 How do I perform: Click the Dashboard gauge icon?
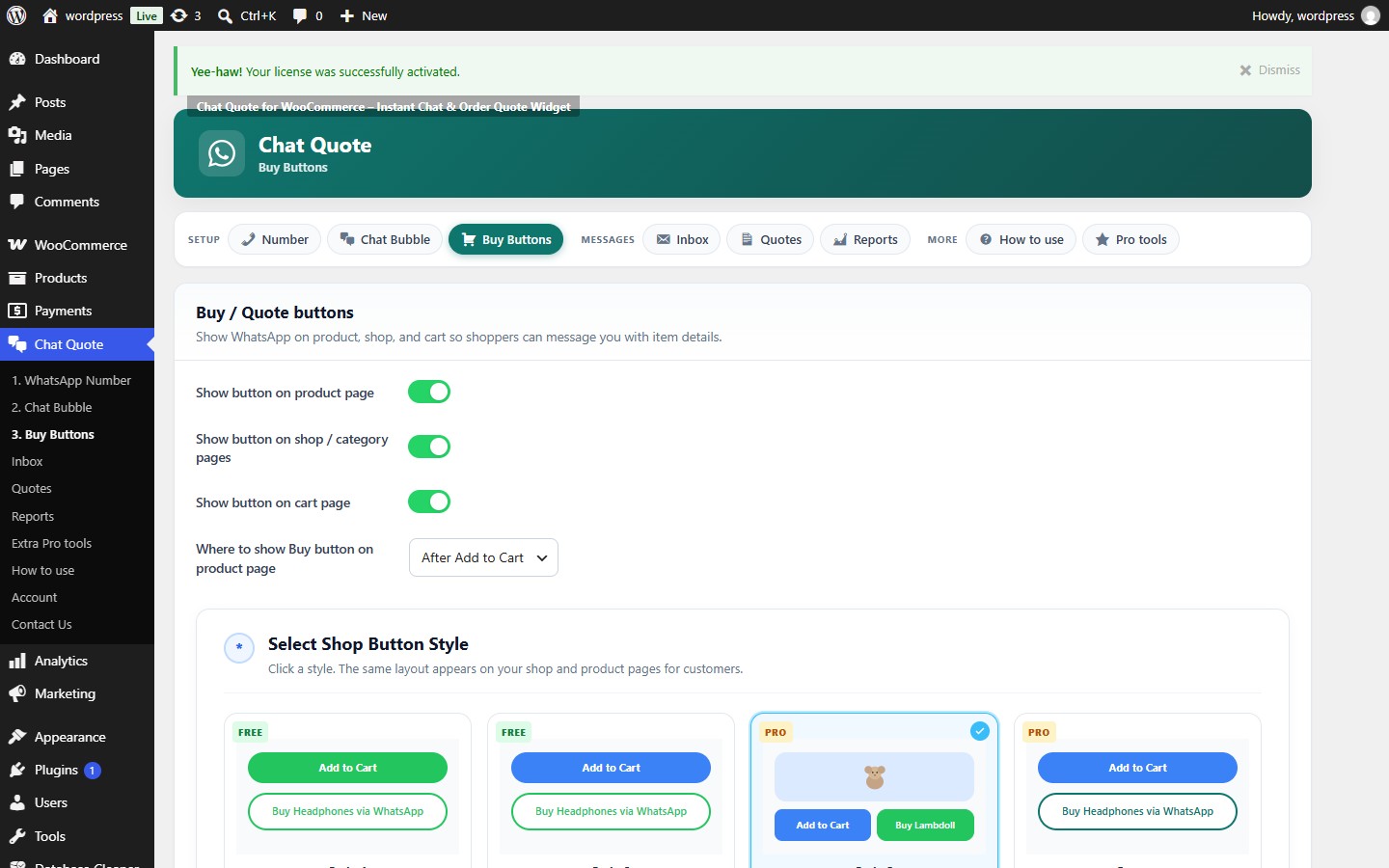point(17,59)
